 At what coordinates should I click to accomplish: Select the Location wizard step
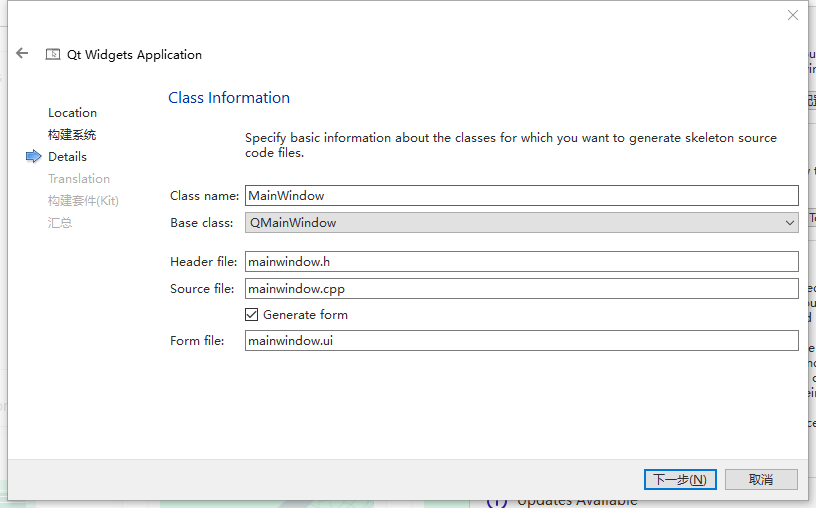coord(72,113)
